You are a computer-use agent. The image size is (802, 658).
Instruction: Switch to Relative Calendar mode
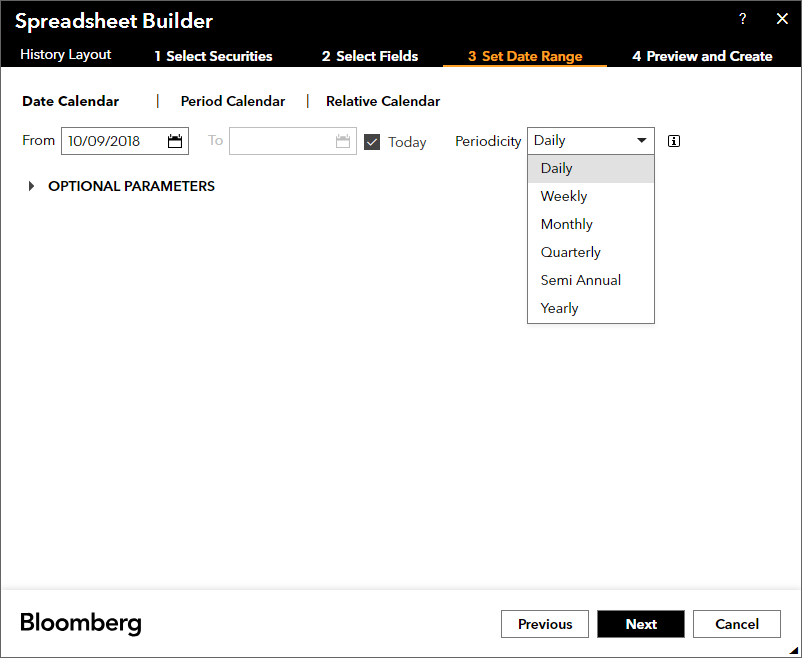[x=383, y=101]
